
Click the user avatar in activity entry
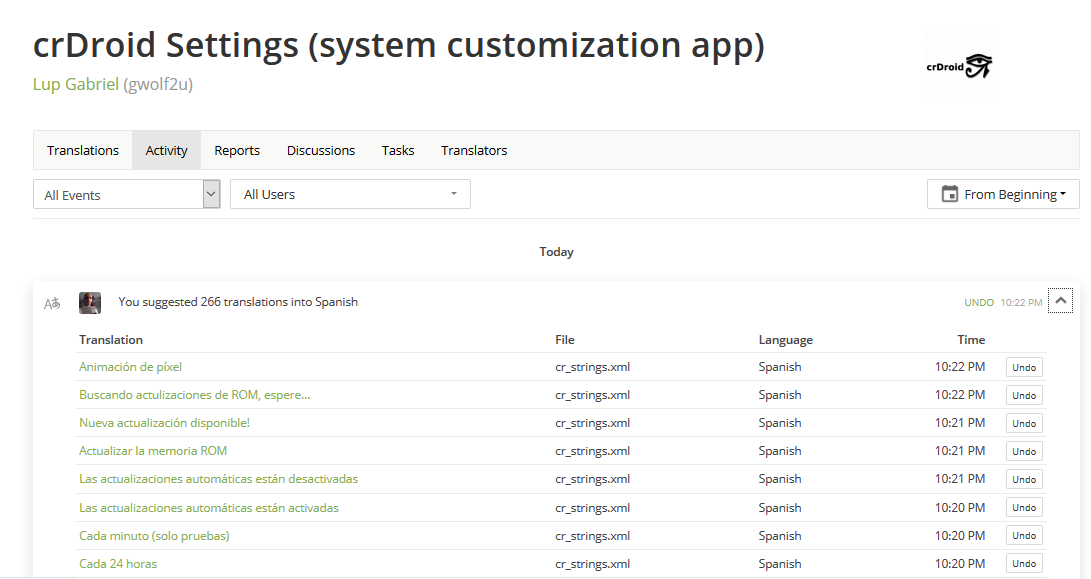click(90, 303)
